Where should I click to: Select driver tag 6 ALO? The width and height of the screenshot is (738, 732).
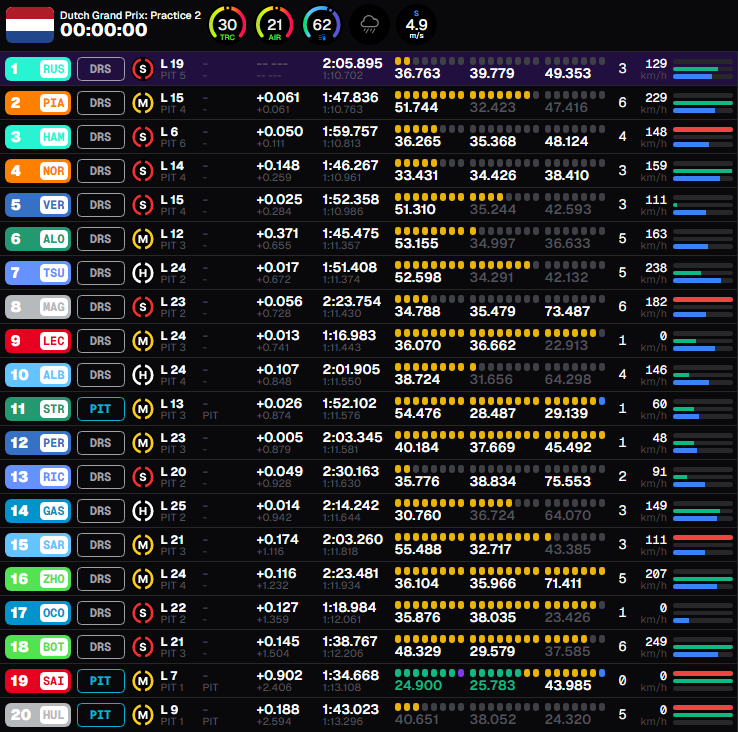point(38,239)
